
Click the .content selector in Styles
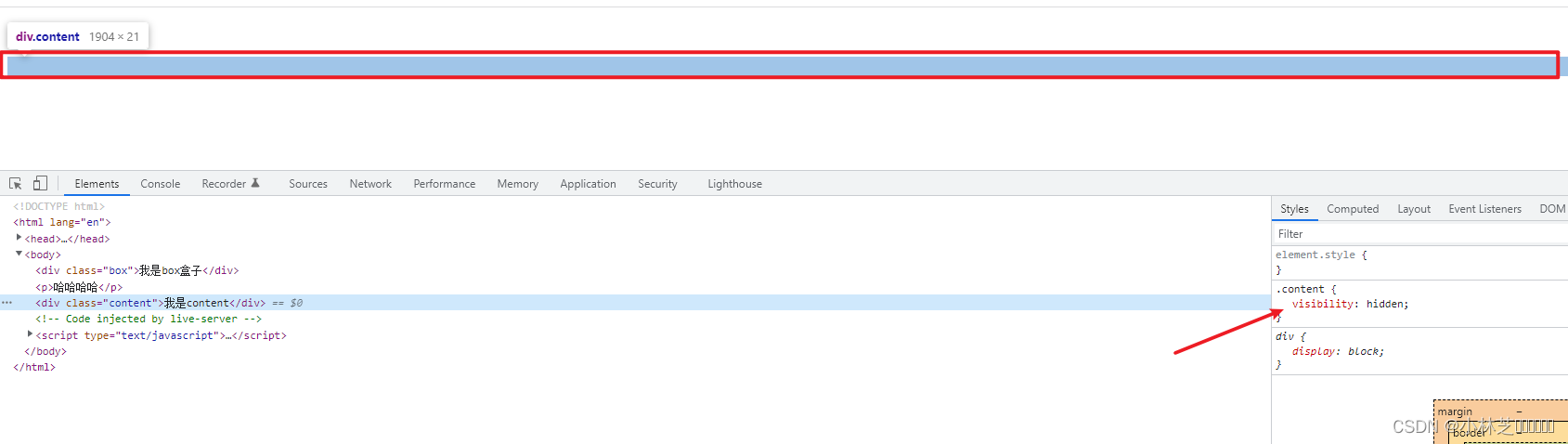(x=1300, y=289)
